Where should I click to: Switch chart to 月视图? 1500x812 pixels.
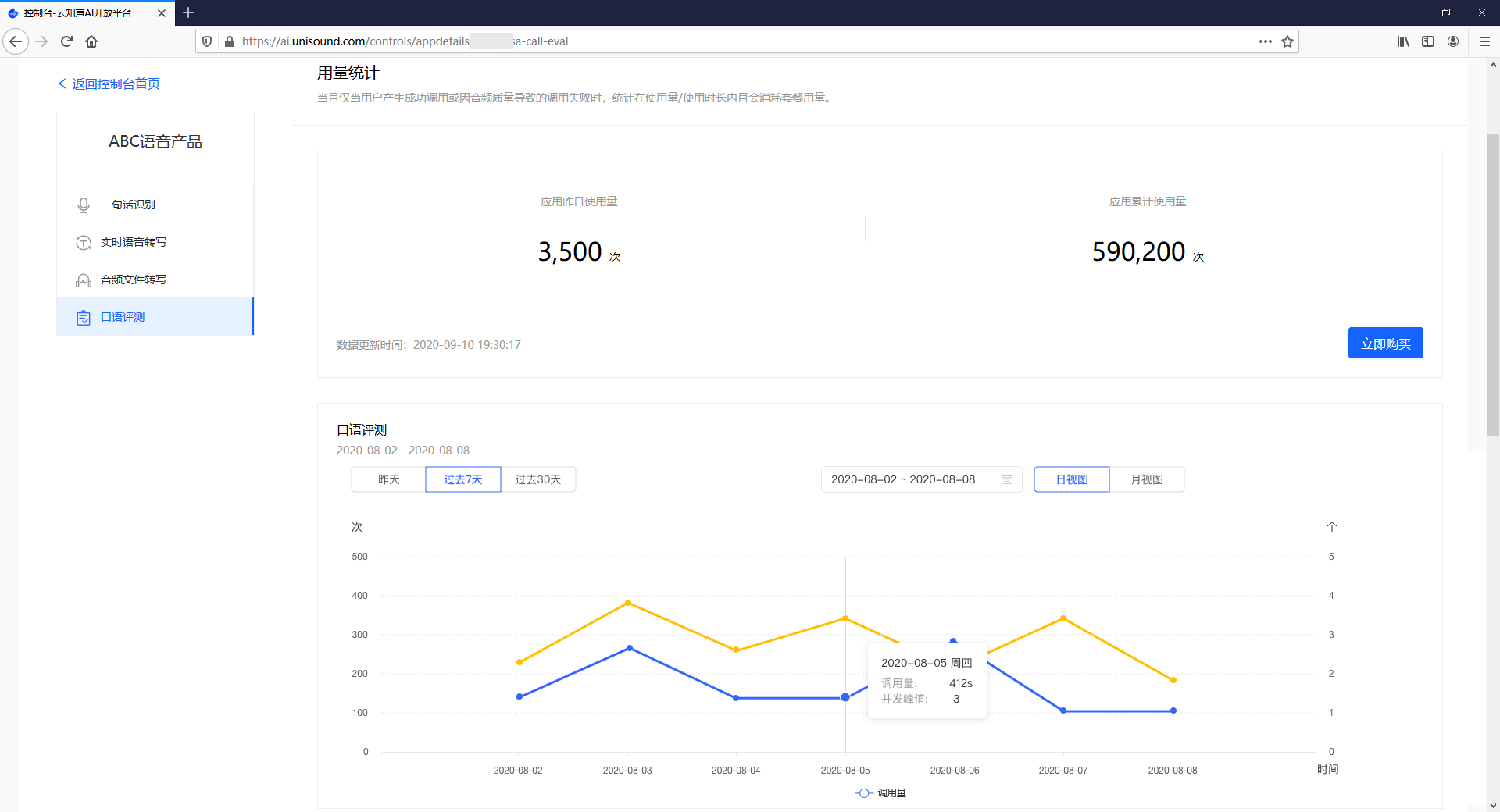(1146, 479)
